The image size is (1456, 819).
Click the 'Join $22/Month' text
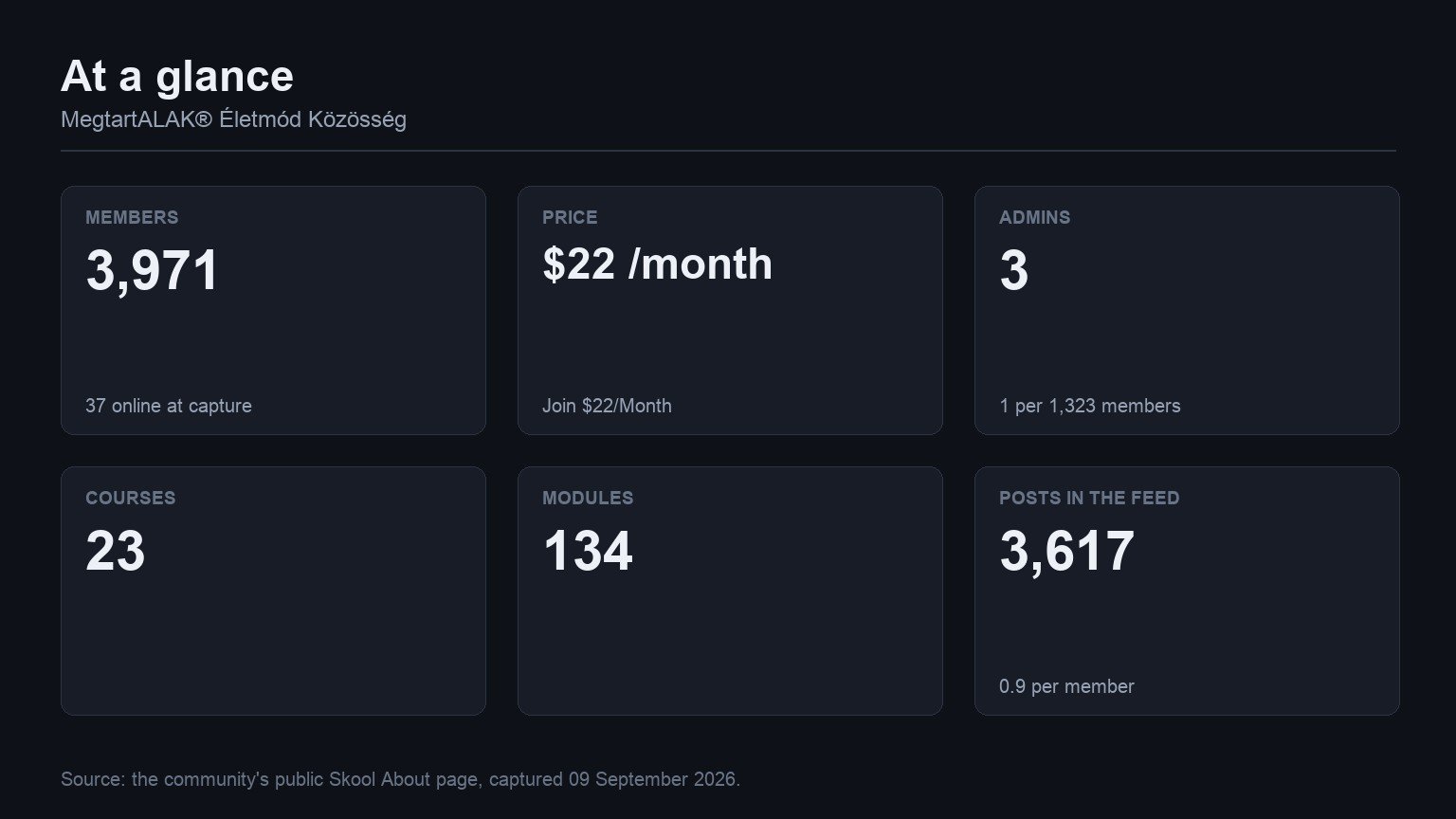[607, 406]
